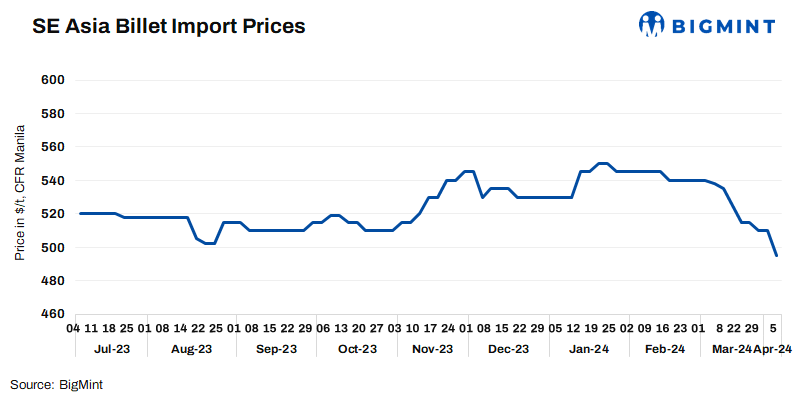This screenshot has width=800, height=401.
Task: Click the Mar-24 month label
Action: click(731, 349)
